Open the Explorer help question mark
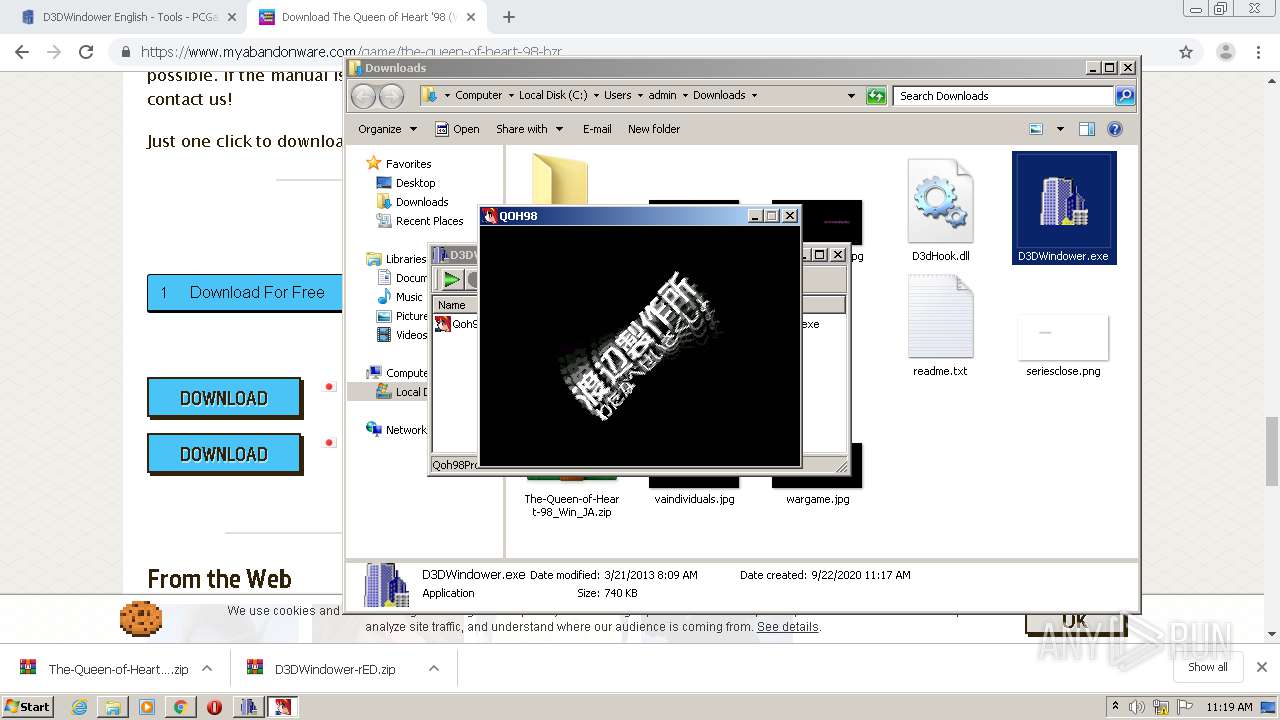The width and height of the screenshot is (1280, 720). tap(1115, 129)
